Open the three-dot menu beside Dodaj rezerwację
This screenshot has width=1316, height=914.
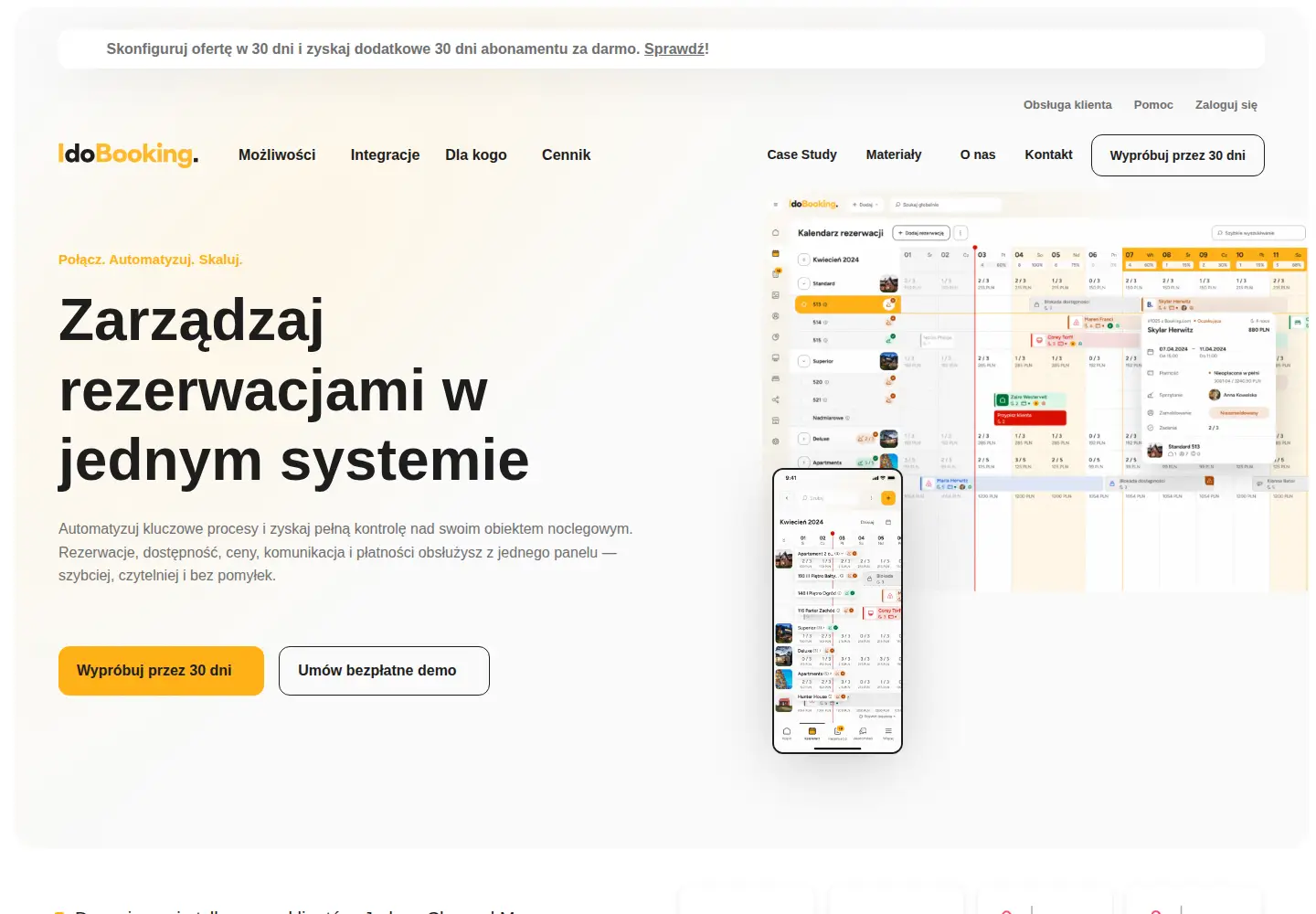tap(960, 233)
